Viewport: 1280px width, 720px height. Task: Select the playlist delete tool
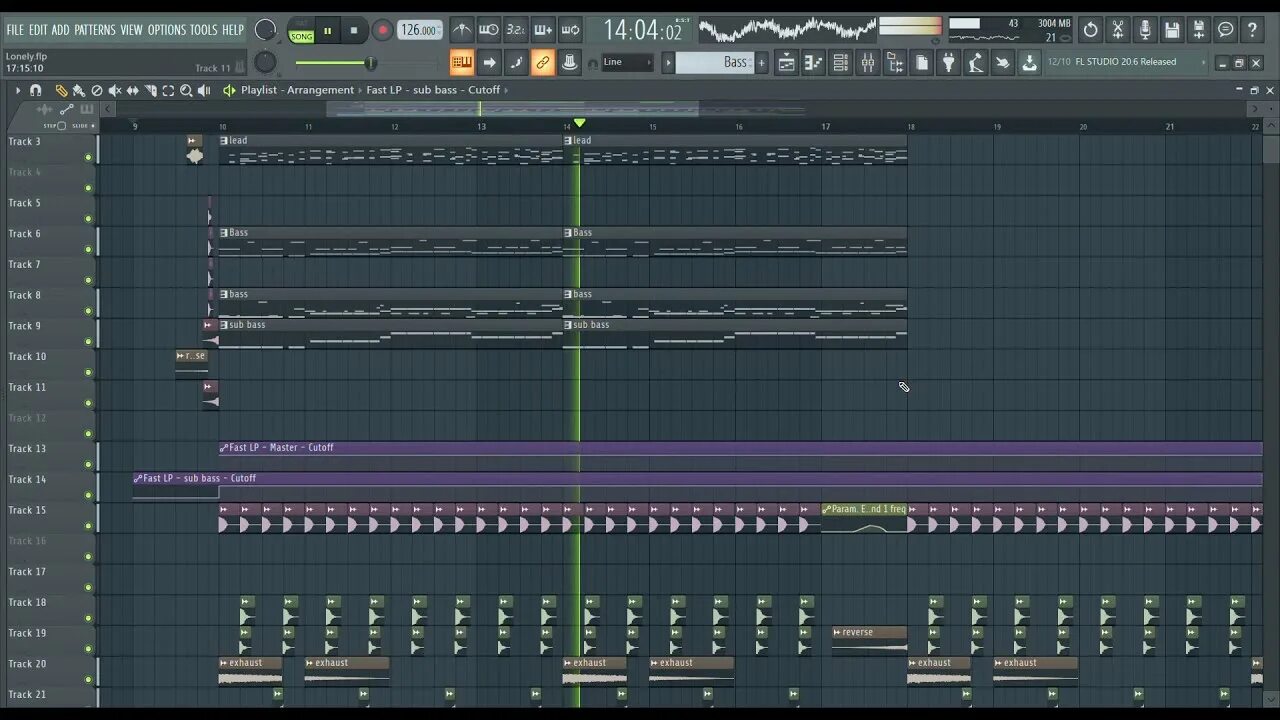click(97, 90)
